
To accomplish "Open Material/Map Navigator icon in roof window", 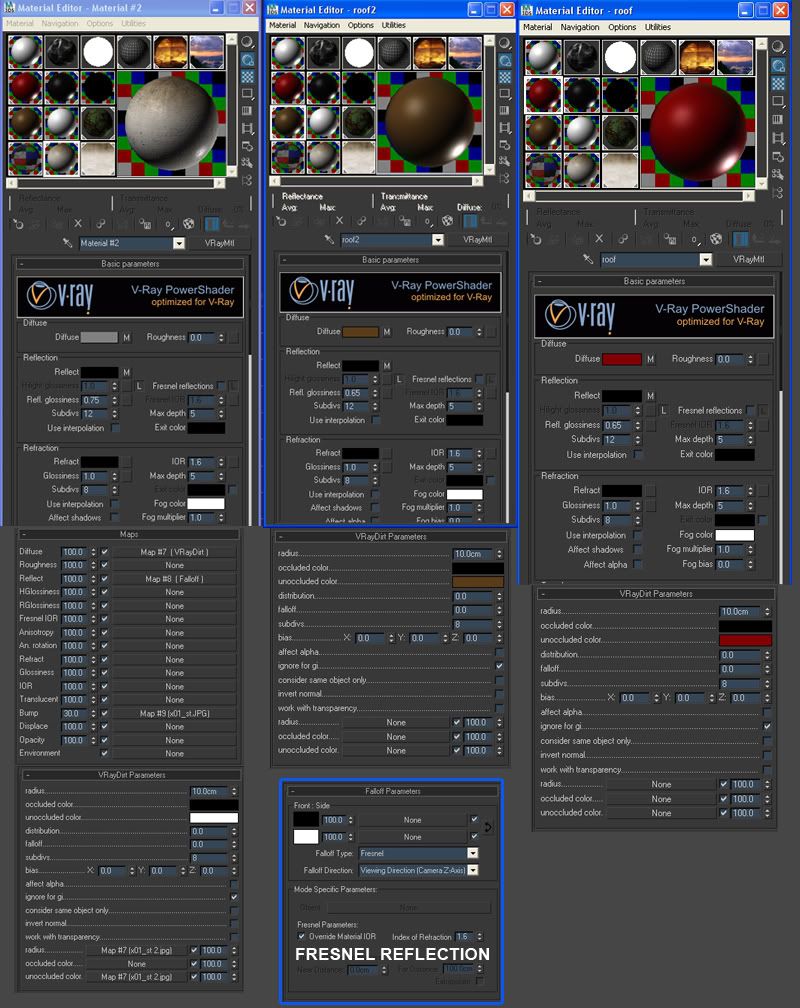I will [778, 192].
